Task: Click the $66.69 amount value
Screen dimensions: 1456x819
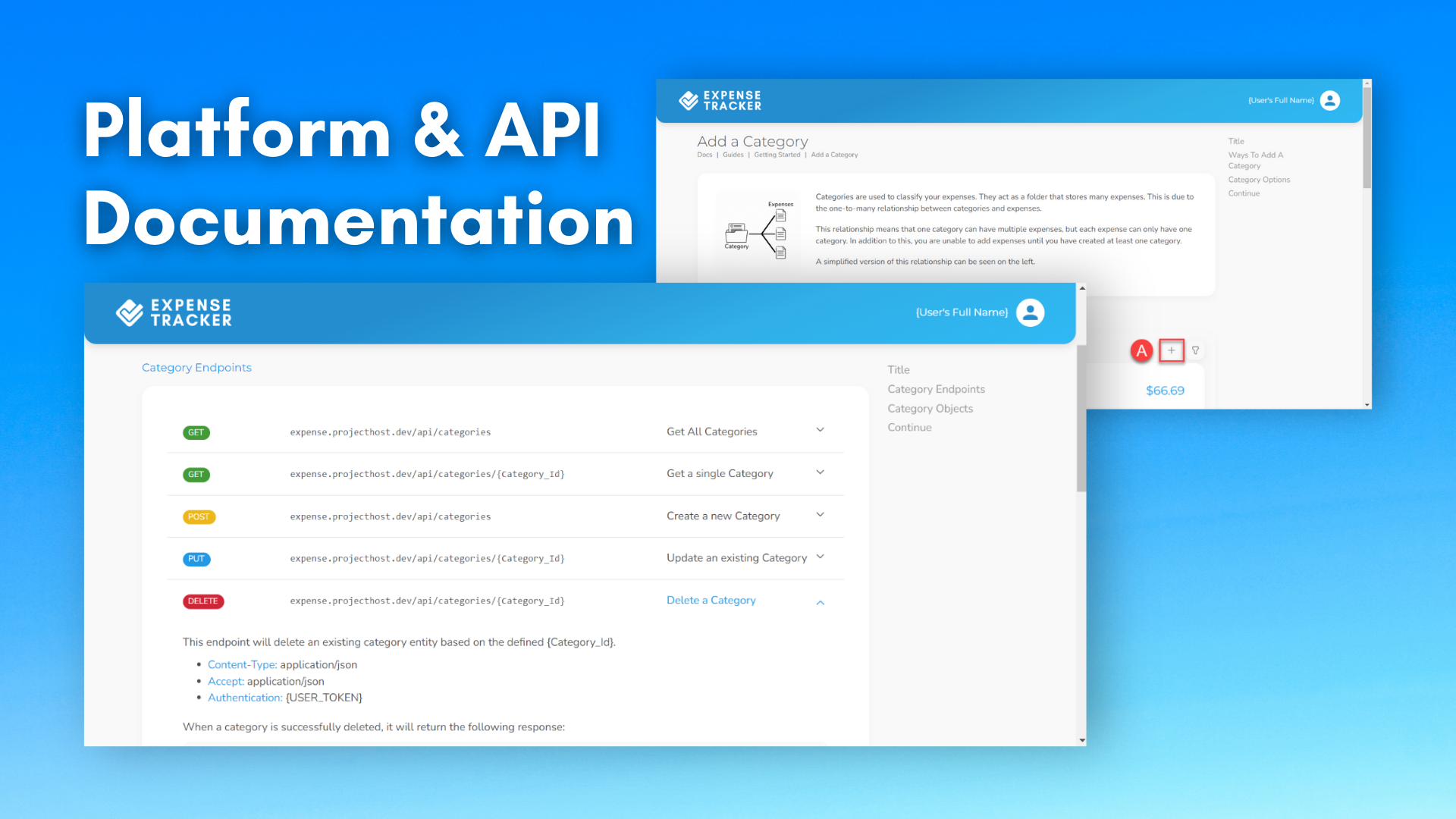Action: (1165, 391)
